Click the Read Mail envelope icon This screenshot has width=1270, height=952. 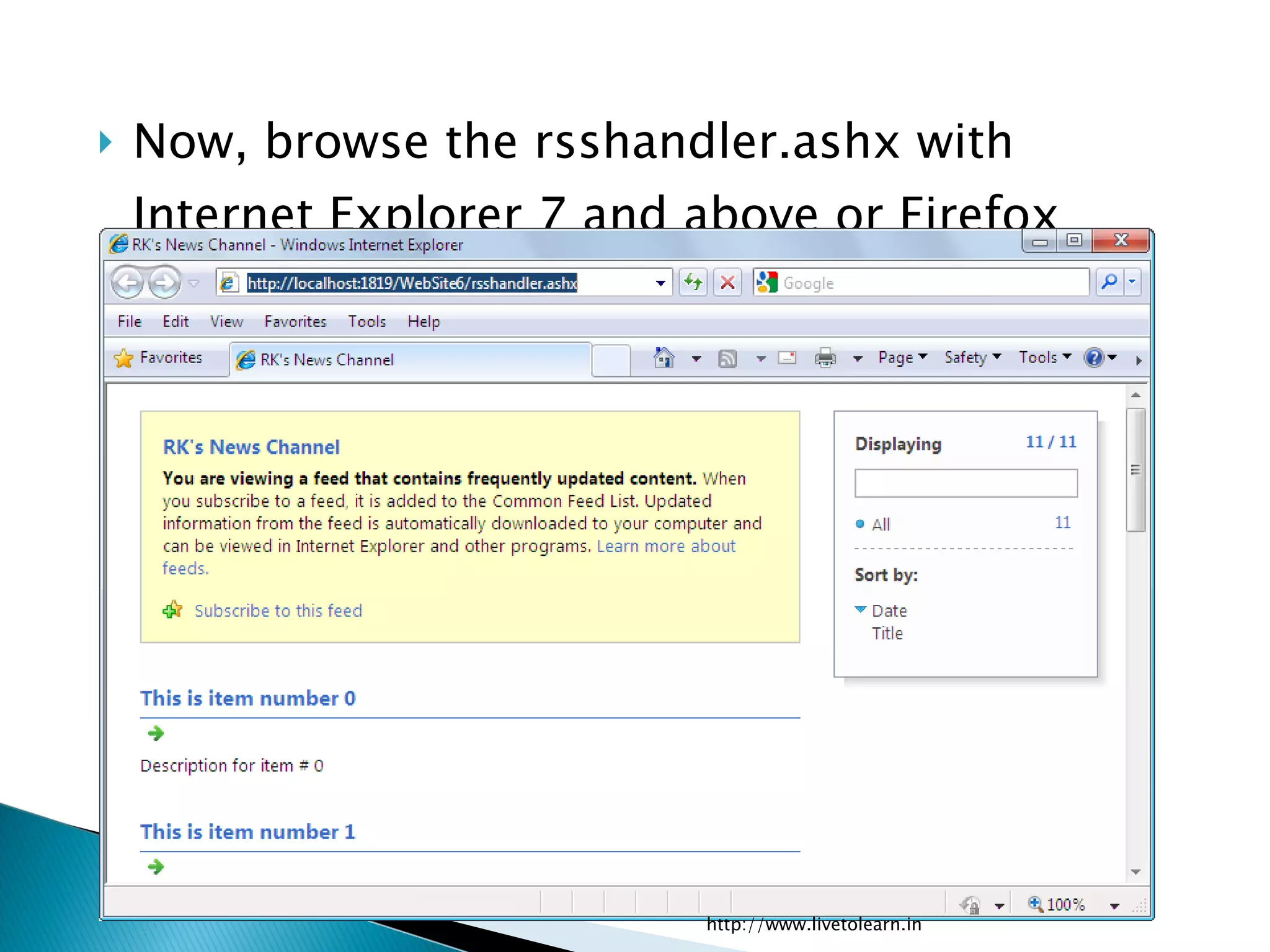coord(787,358)
